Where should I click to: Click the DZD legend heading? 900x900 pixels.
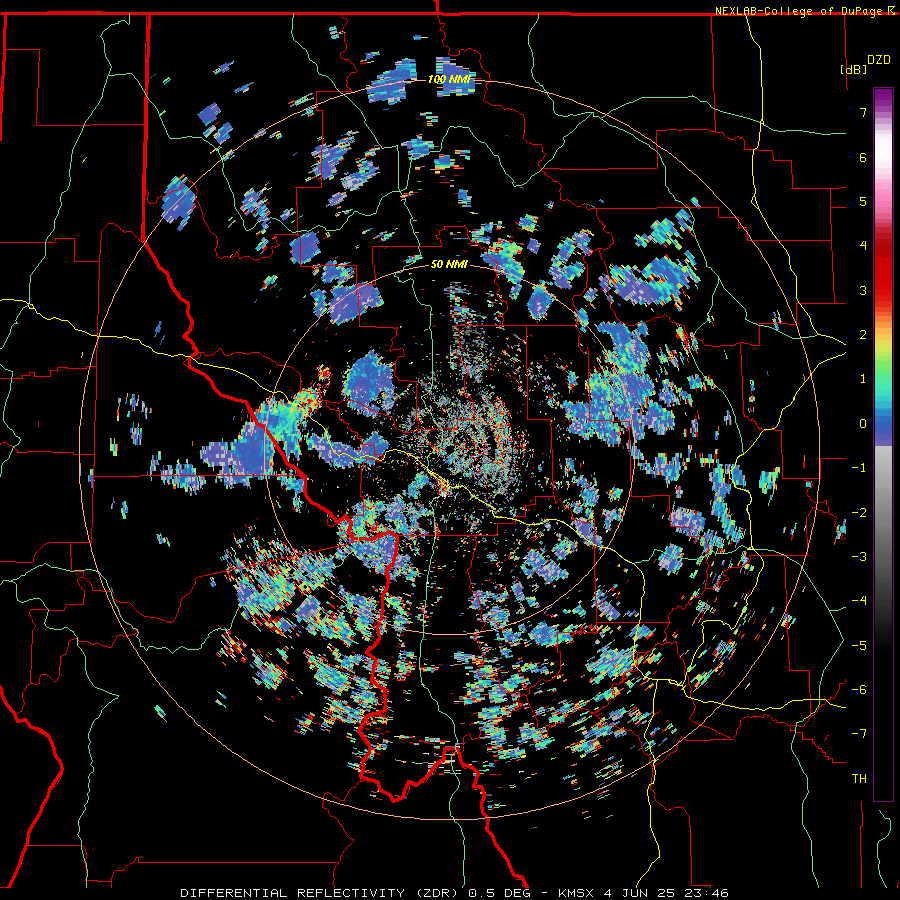878,60
